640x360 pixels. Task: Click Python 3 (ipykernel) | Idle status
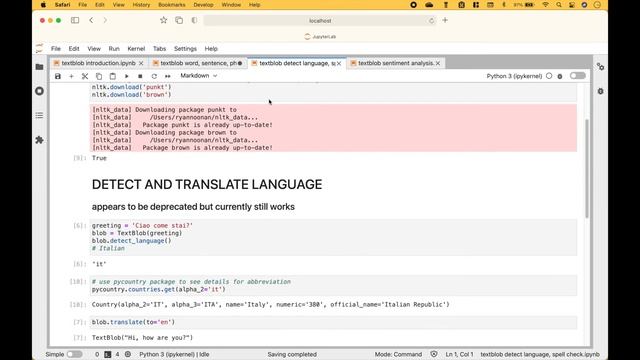tap(174, 354)
